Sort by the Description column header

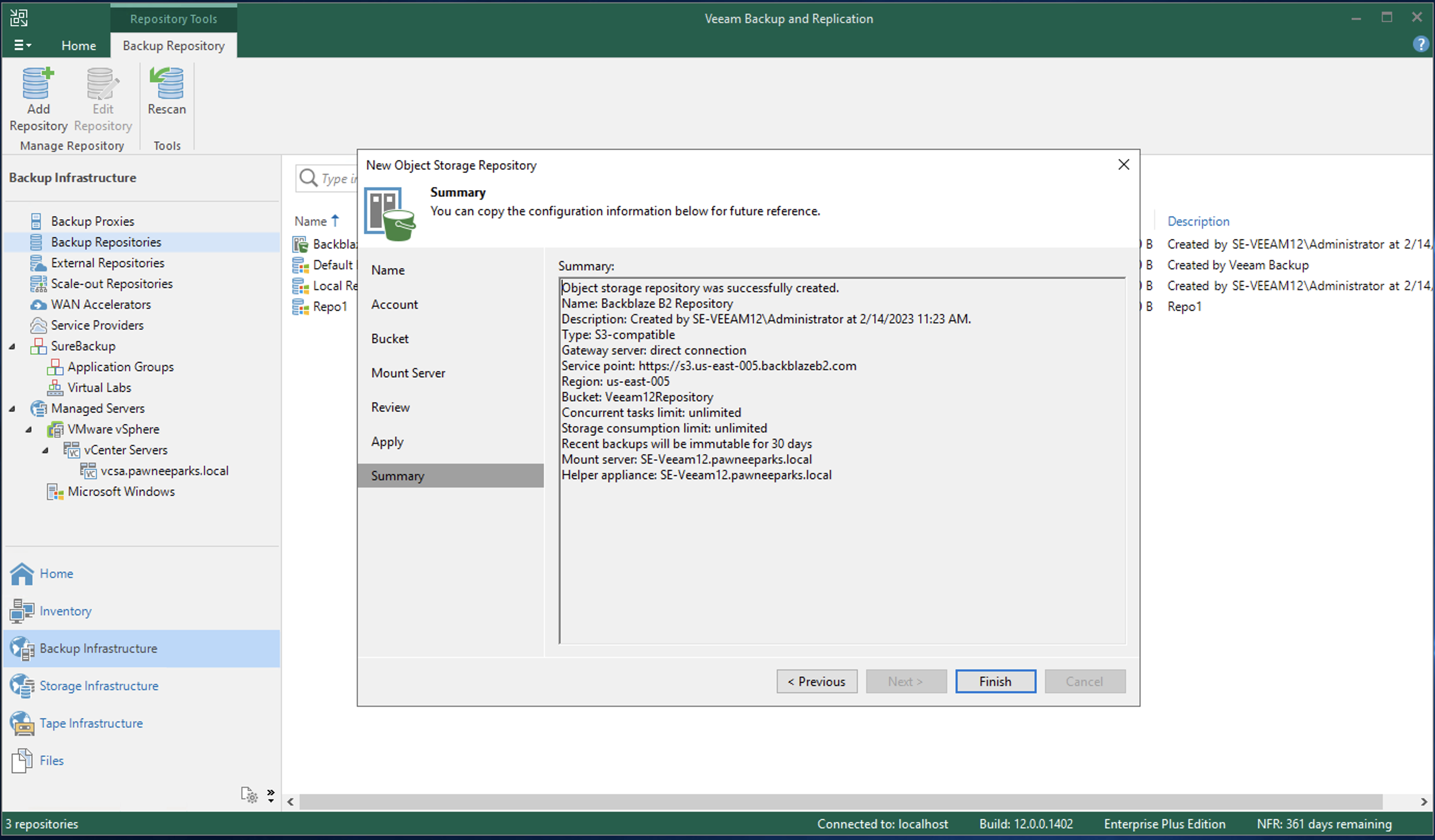point(1197,221)
